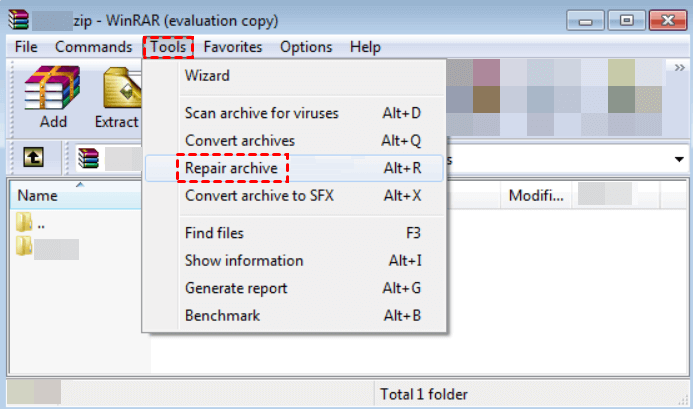This screenshot has width=693, height=409.
Task: Select Show information menu entry
Action: [x=294, y=260]
